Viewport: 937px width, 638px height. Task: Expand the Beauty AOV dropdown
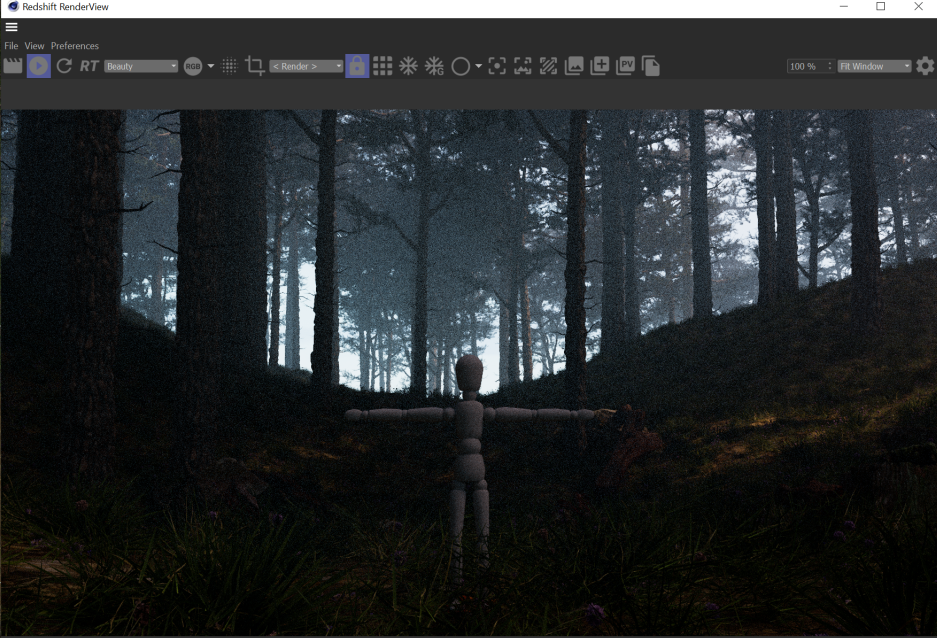pos(141,66)
